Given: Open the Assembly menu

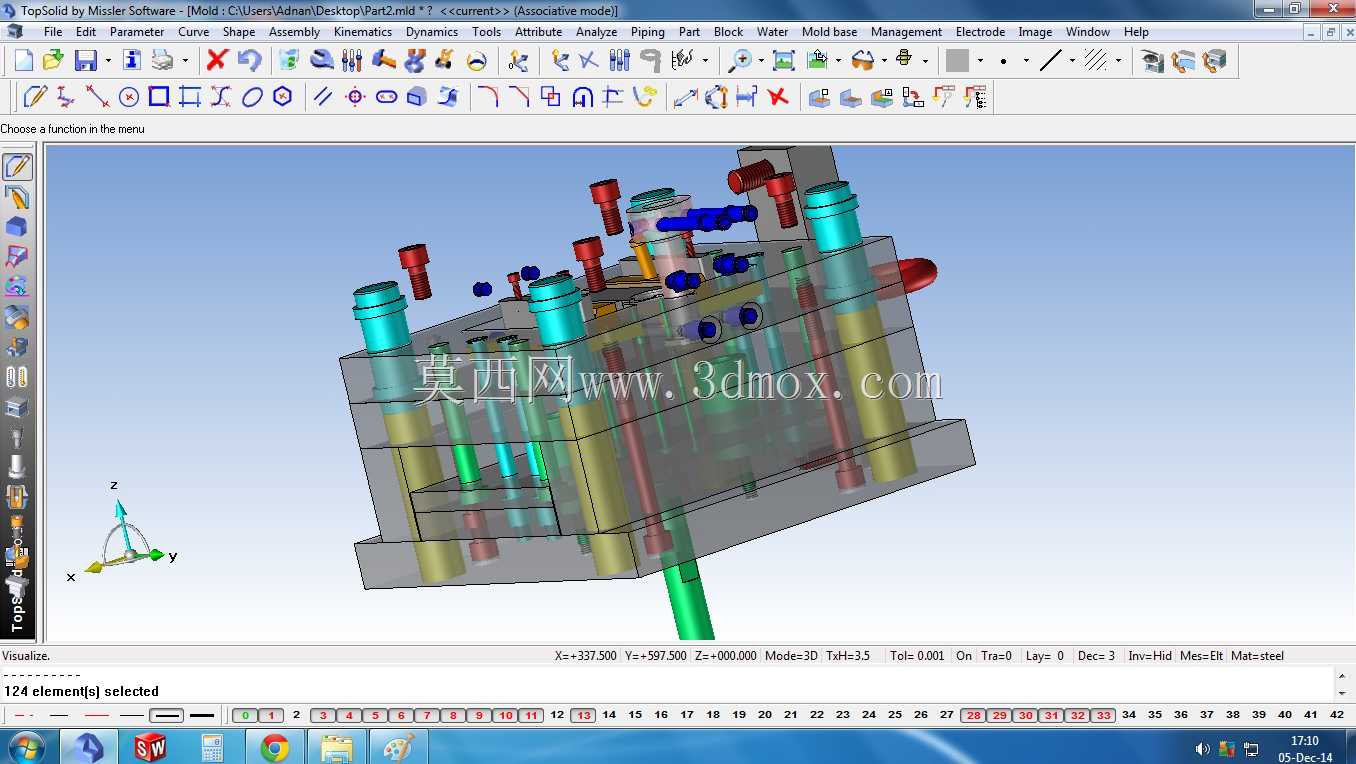Looking at the screenshot, I should pyautogui.click(x=294, y=32).
